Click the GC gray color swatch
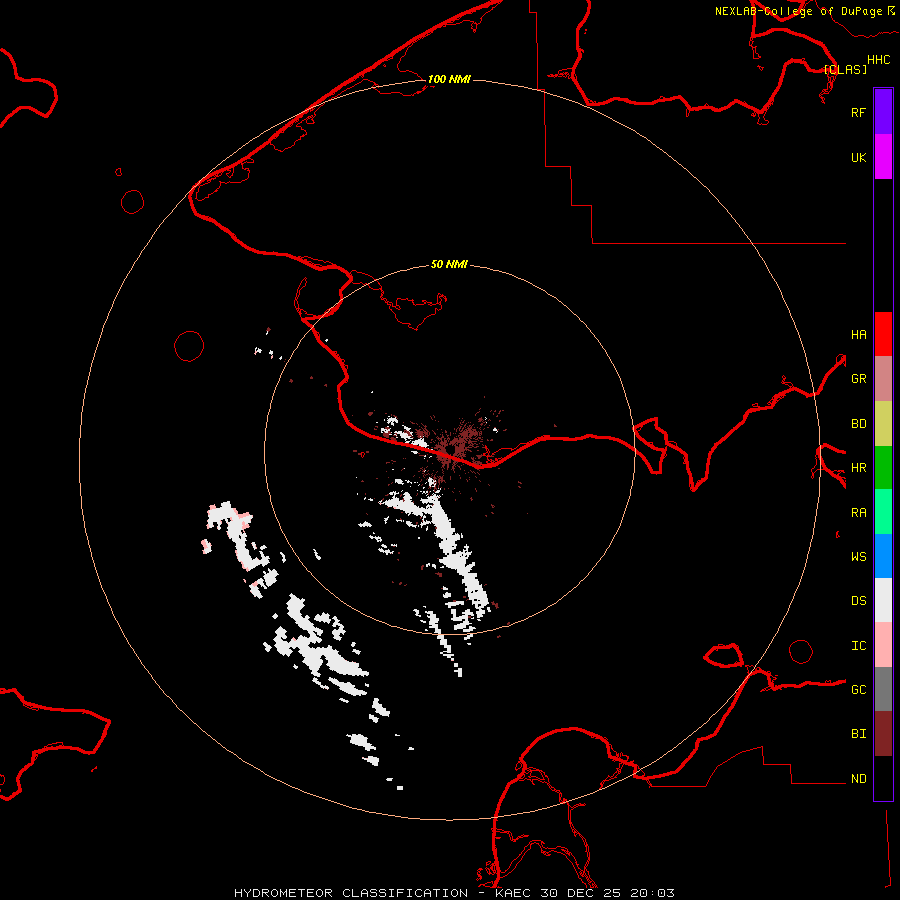Image resolution: width=900 pixels, height=900 pixels. [x=883, y=689]
